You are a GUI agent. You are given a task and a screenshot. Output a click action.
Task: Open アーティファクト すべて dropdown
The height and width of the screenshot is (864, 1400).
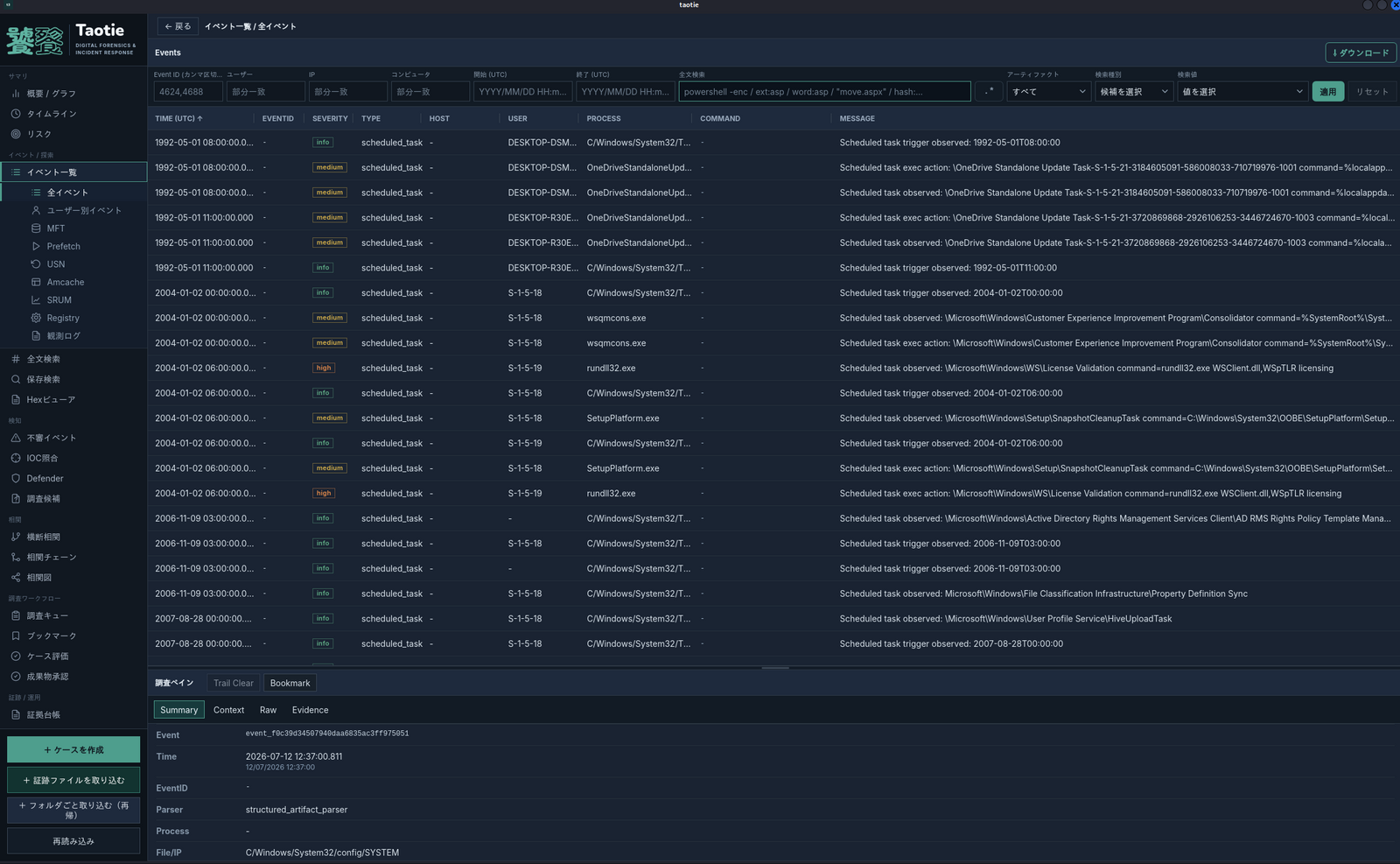click(1048, 91)
